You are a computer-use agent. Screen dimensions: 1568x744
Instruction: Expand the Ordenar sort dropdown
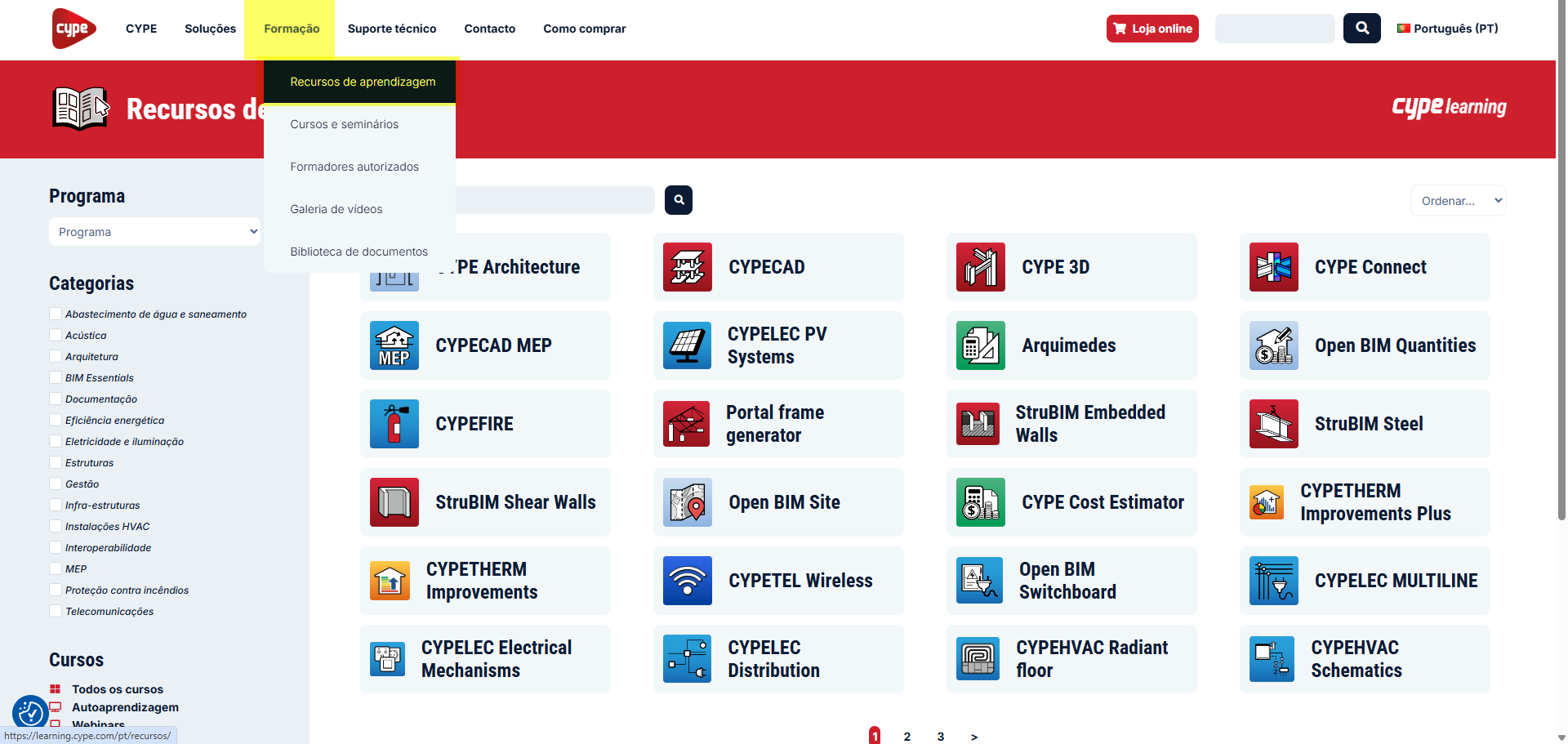pos(1458,201)
